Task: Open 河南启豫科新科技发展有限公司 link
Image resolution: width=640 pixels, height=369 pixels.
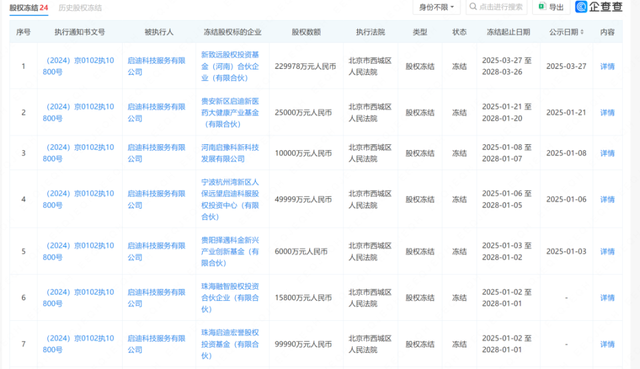Action: [x=230, y=153]
